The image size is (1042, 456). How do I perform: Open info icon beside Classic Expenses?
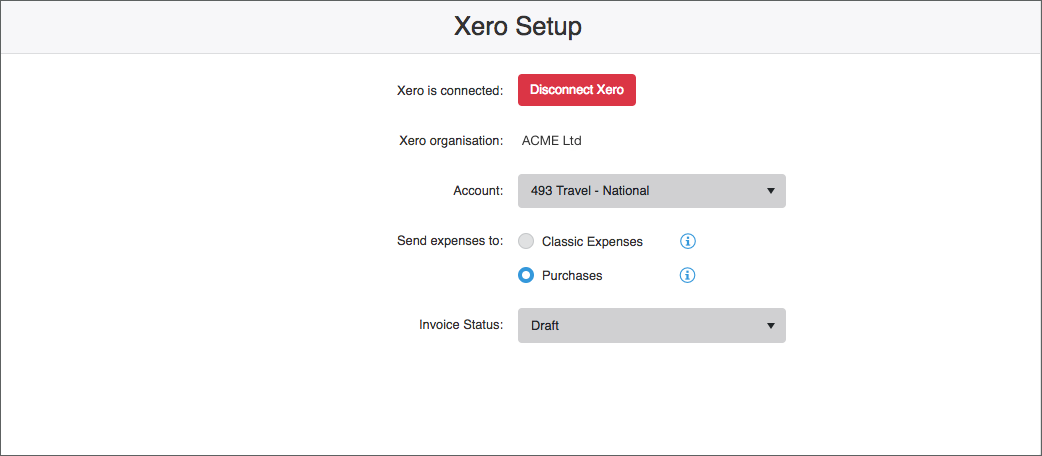(688, 241)
